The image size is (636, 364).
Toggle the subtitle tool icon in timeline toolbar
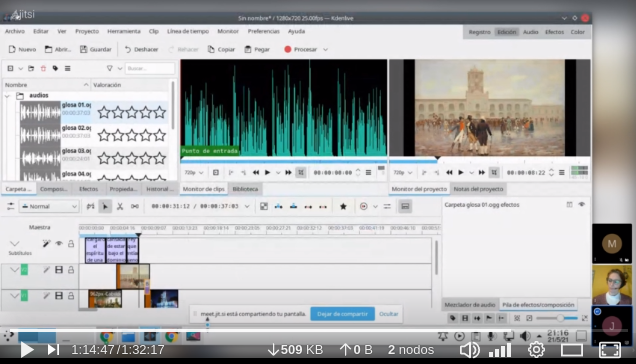pos(405,207)
